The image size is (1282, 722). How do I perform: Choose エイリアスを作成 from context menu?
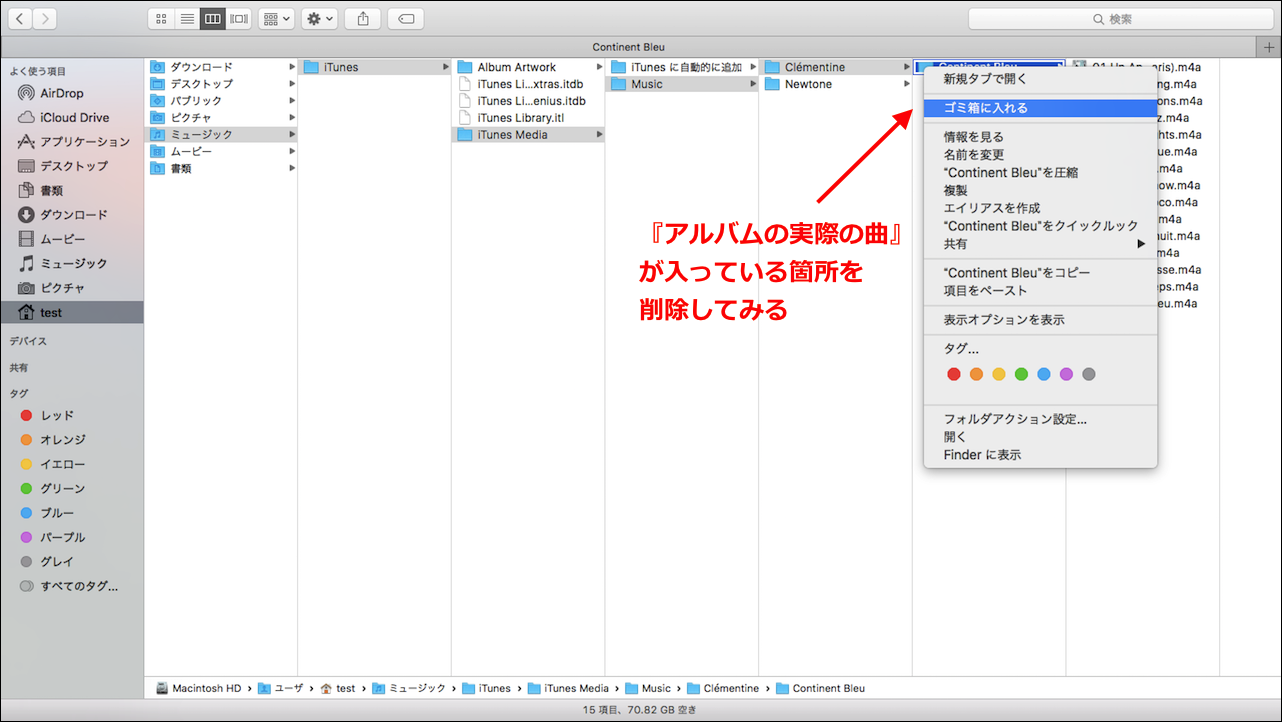click(x=1040, y=208)
